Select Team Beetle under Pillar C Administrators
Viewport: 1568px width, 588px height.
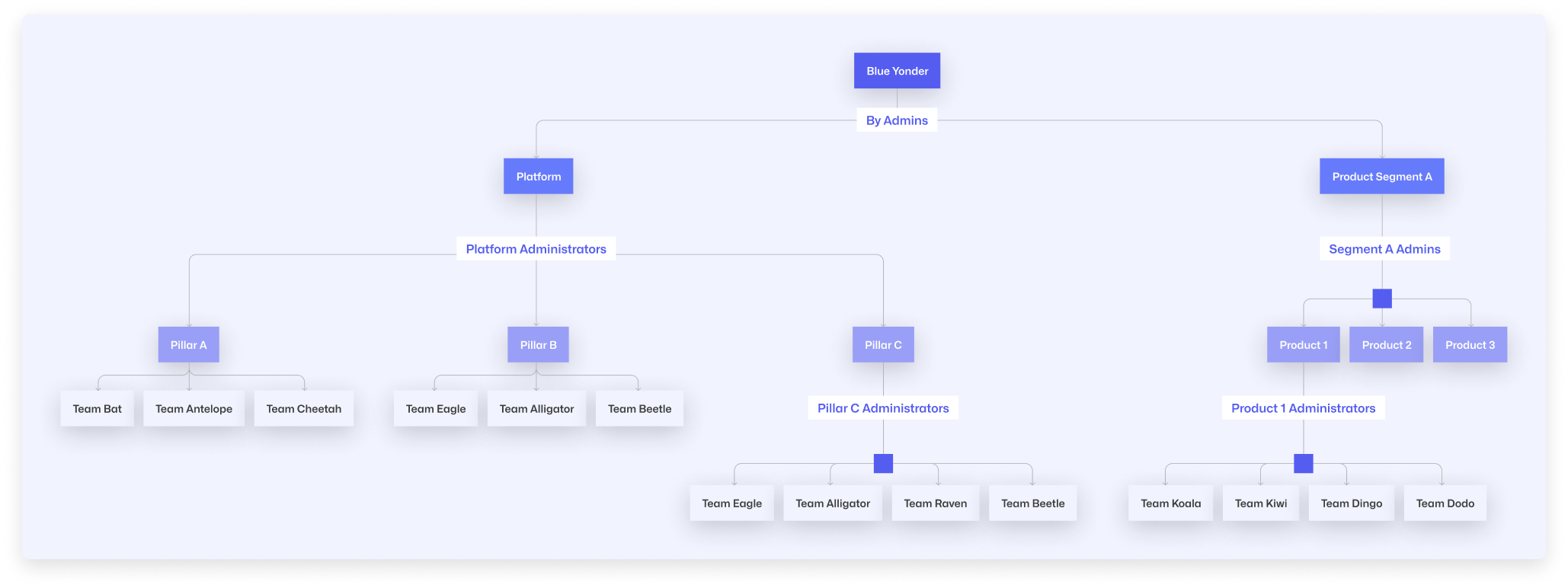pos(1032,503)
